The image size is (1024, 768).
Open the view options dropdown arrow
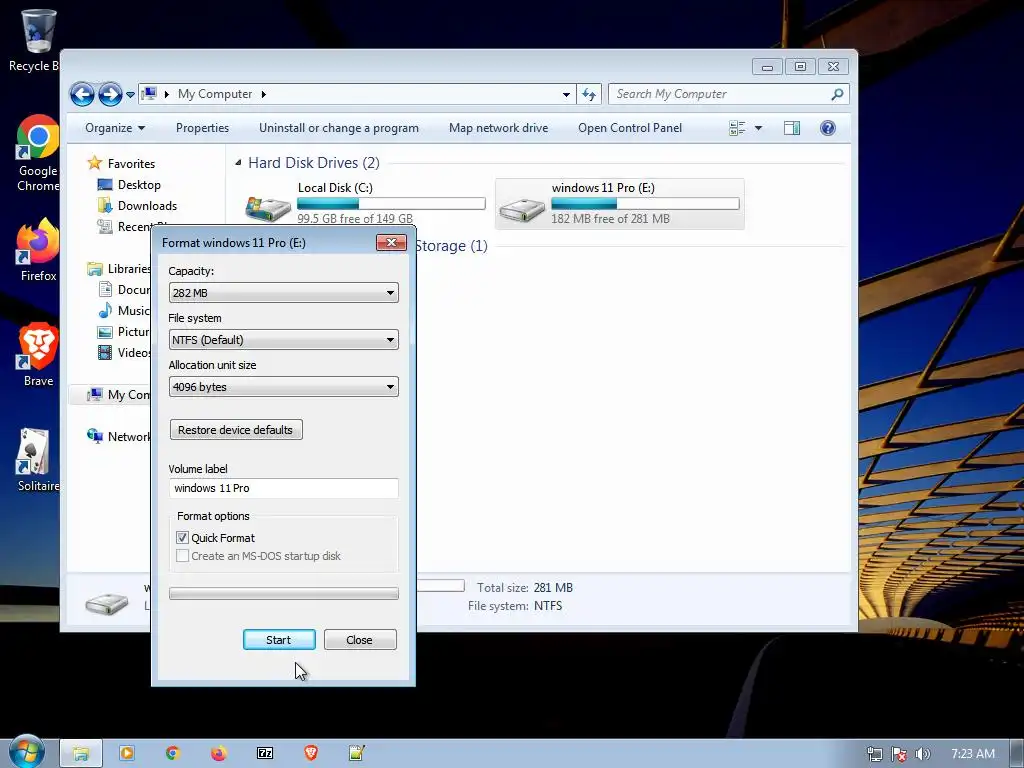[x=758, y=128]
